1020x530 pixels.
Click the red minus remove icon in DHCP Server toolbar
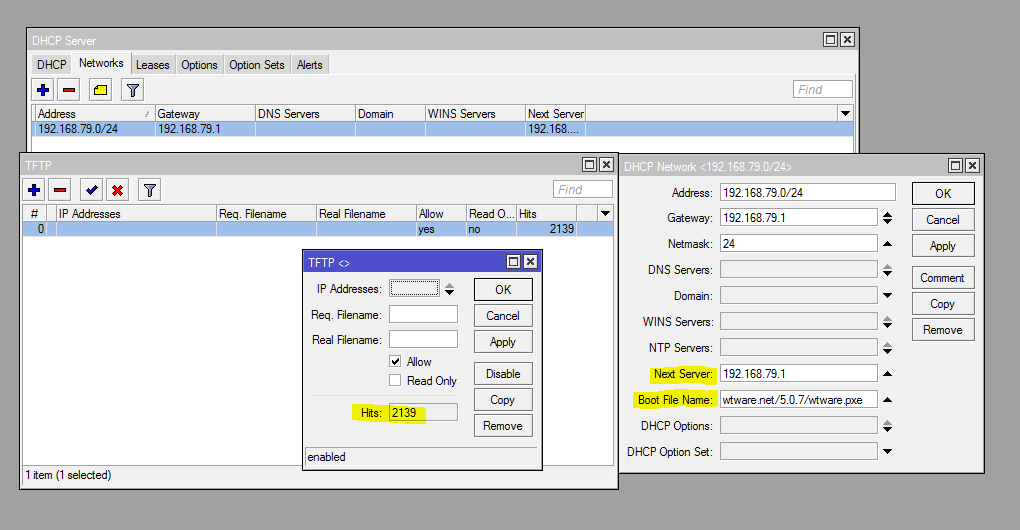[69, 90]
